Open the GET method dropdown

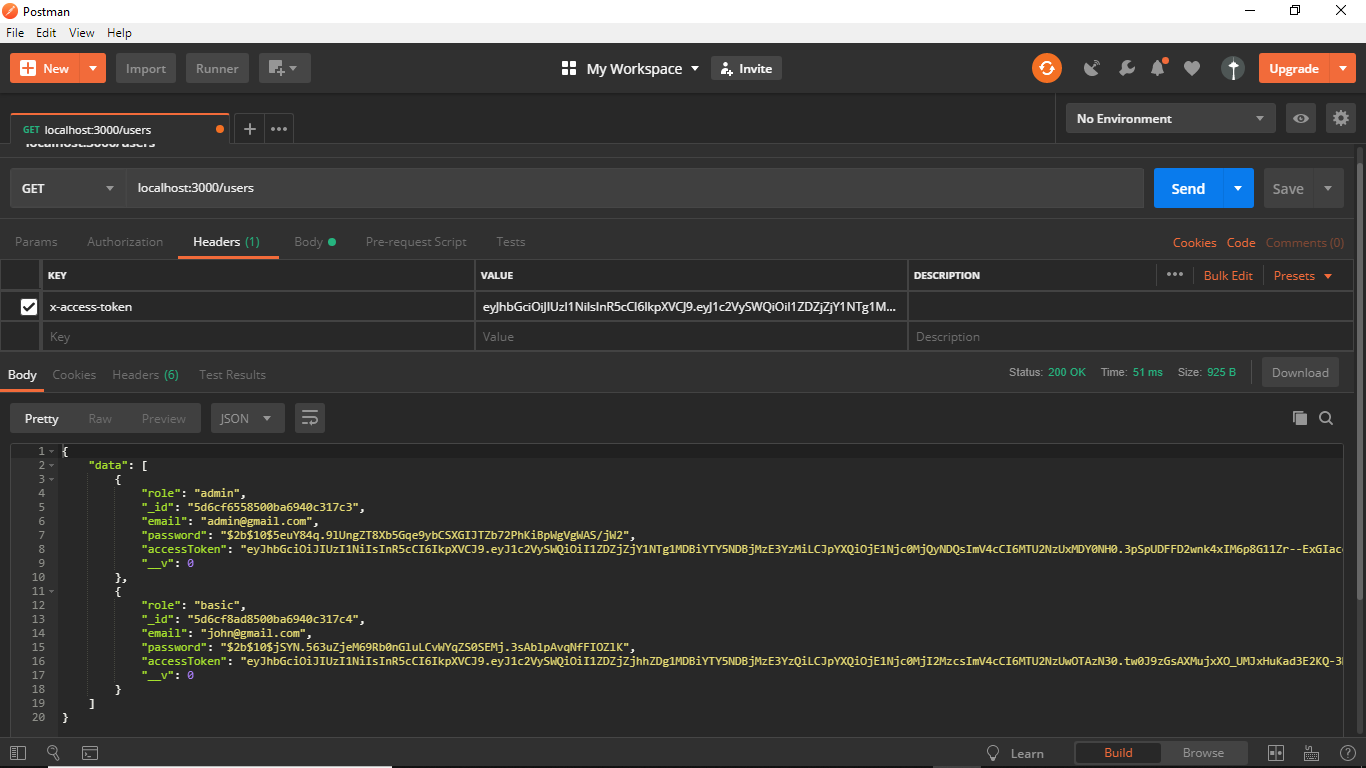pos(68,188)
